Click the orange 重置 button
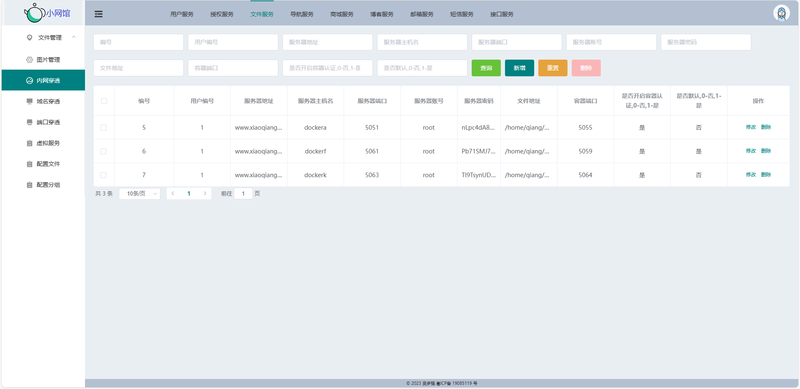 (553, 68)
